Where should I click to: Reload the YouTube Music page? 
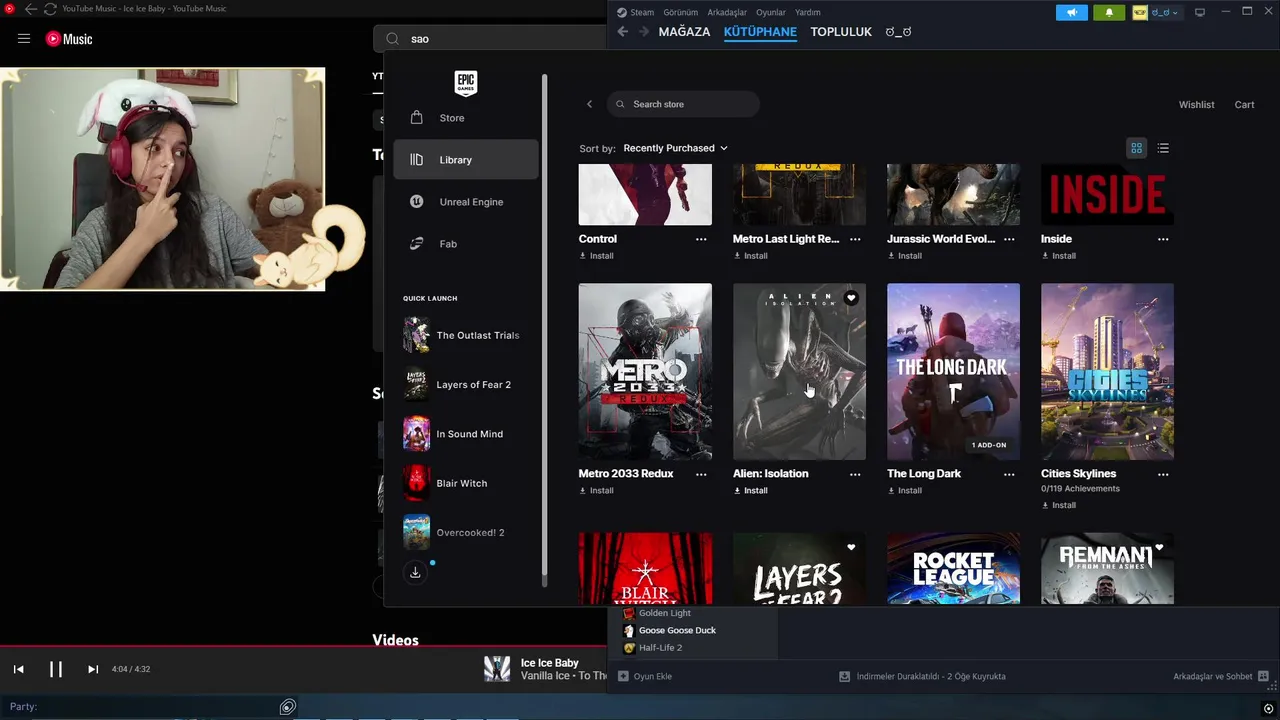point(49,9)
